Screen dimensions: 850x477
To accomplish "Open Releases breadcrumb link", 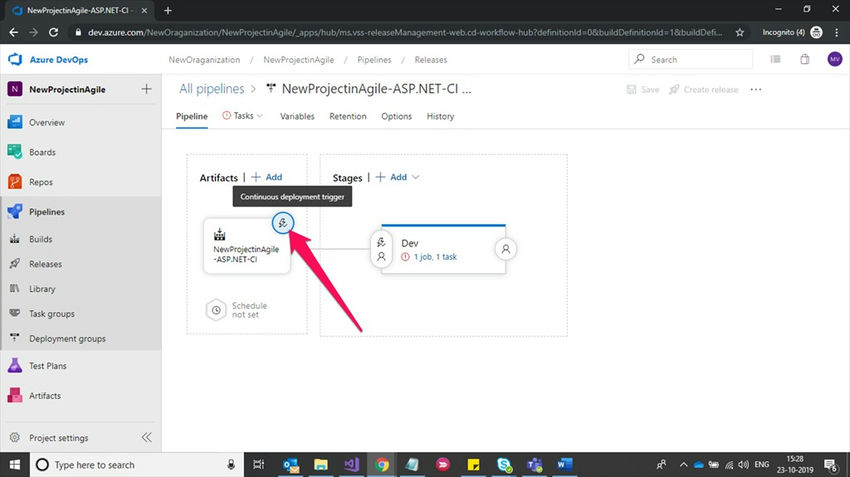I will pyautogui.click(x=431, y=60).
